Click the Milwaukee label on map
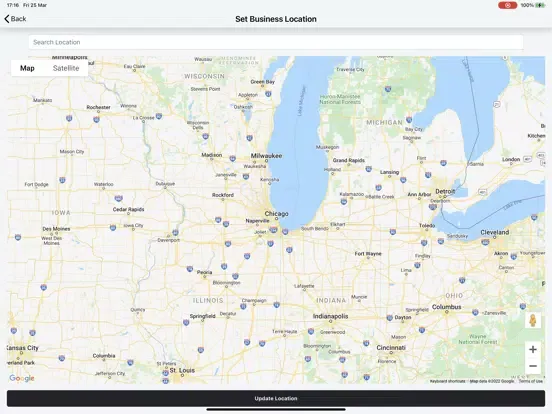 pos(266,156)
